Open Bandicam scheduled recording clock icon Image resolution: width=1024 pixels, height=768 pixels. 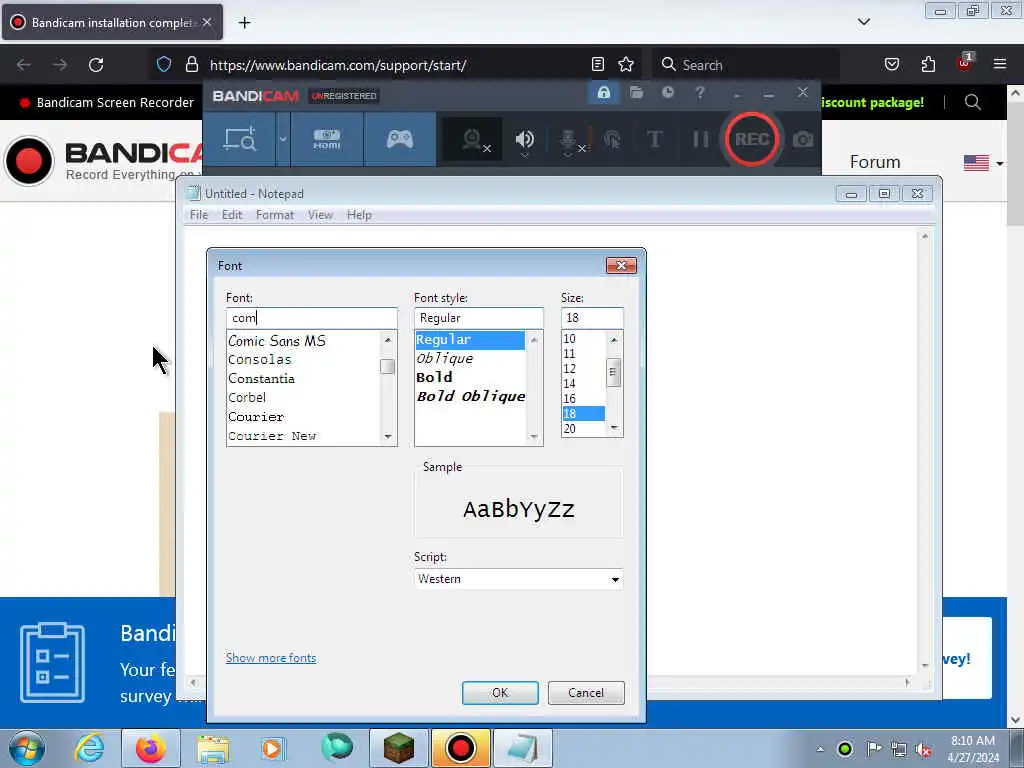pyautogui.click(x=667, y=93)
